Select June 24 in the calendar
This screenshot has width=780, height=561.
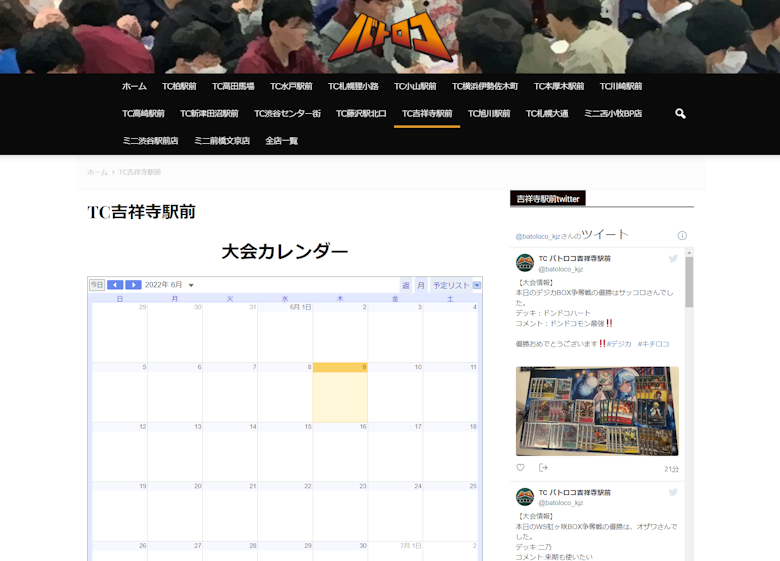[395, 511]
